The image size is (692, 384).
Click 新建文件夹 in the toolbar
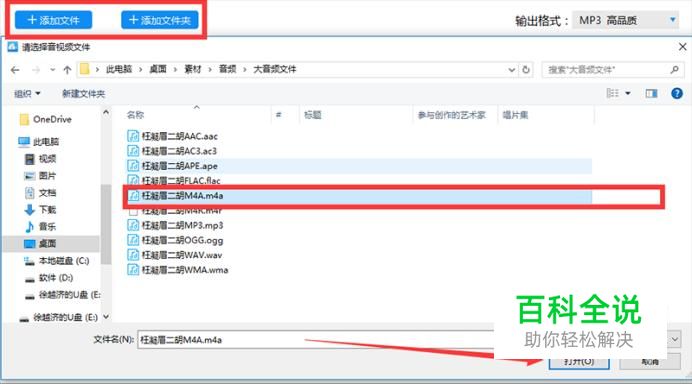(x=83, y=94)
